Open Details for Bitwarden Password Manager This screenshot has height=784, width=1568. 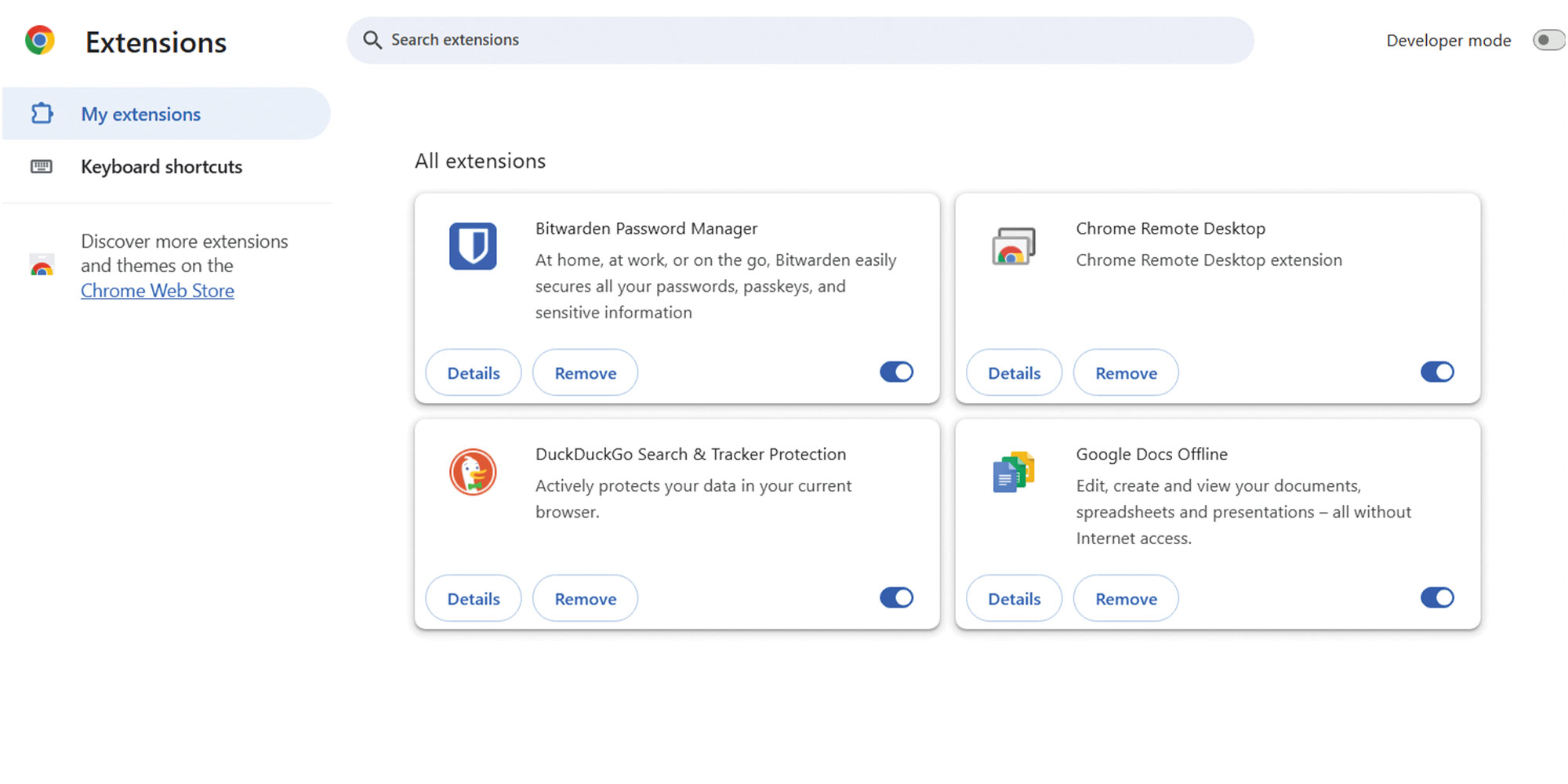pyautogui.click(x=474, y=373)
